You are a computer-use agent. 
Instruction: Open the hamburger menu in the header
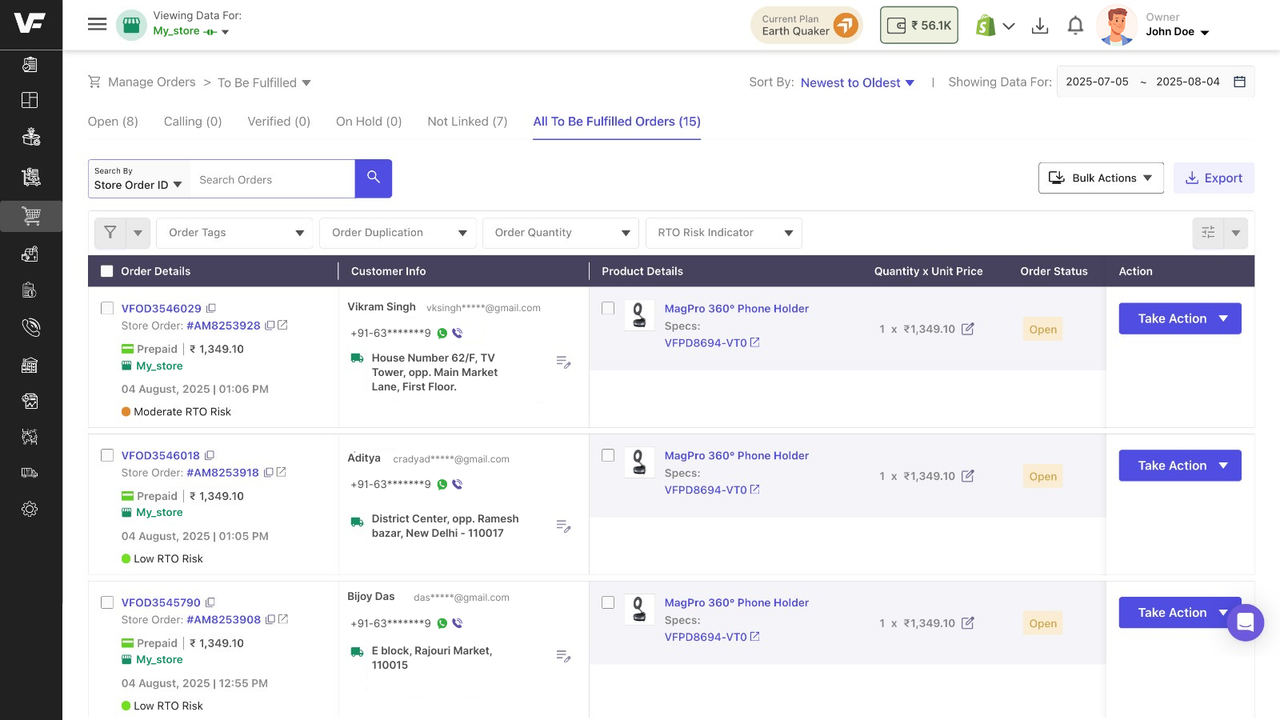coord(97,24)
